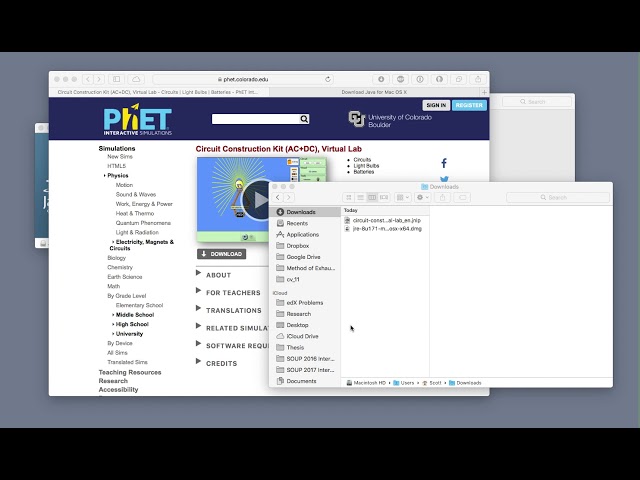The height and width of the screenshot is (480, 640).
Task: Open Google Drive in Finder sidebar
Action: coord(304,257)
